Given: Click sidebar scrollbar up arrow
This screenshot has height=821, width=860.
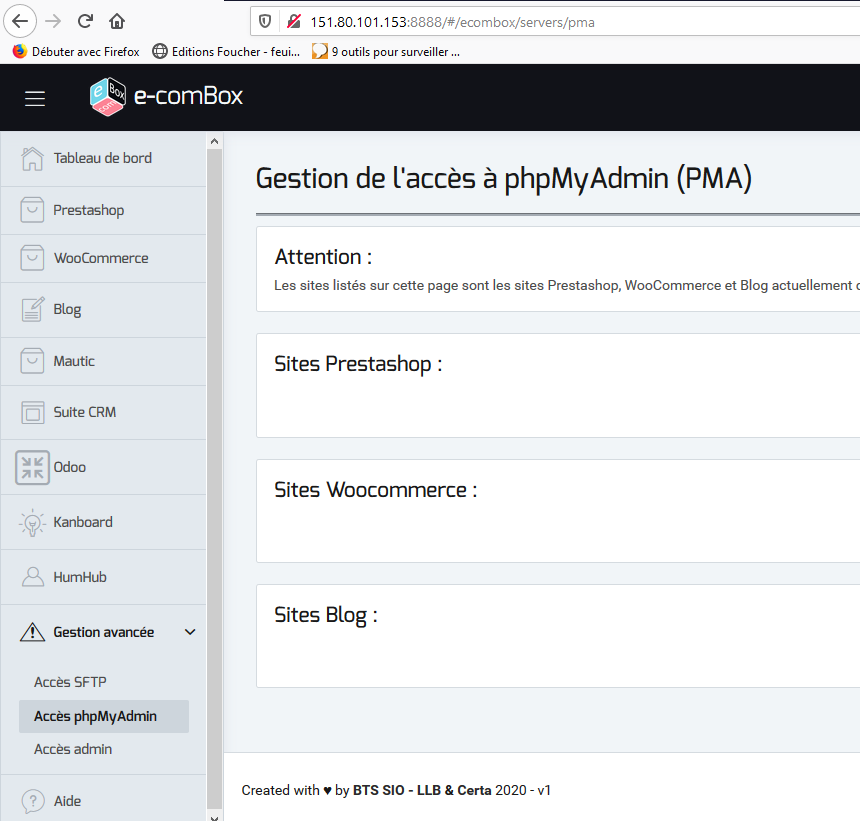Looking at the screenshot, I should pos(214,141).
